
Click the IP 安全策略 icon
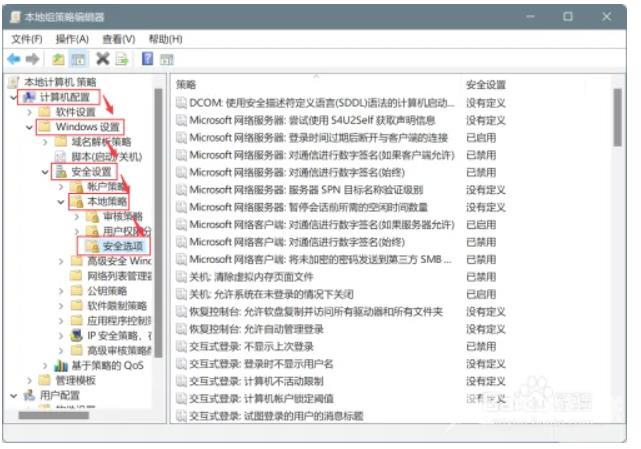(76, 335)
